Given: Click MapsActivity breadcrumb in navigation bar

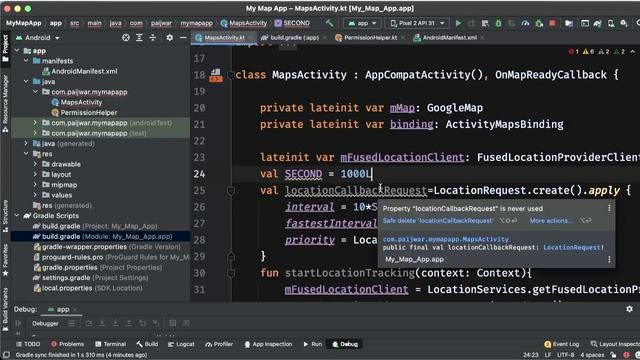Looking at the screenshot, I should [244, 23].
